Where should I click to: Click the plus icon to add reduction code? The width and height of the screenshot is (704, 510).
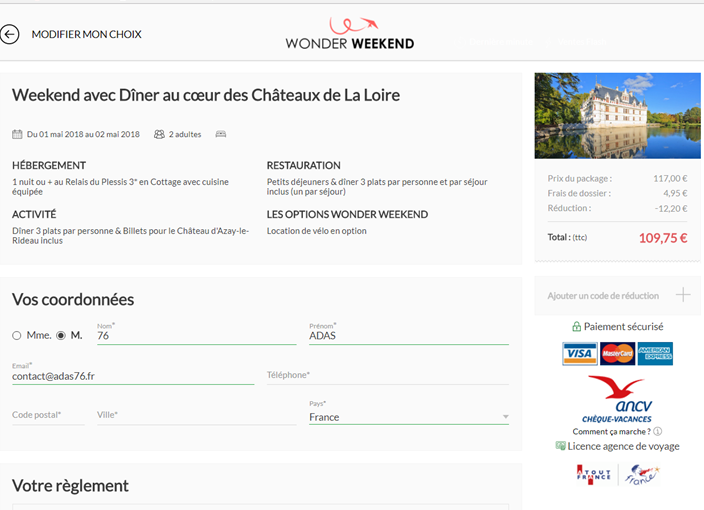click(683, 295)
